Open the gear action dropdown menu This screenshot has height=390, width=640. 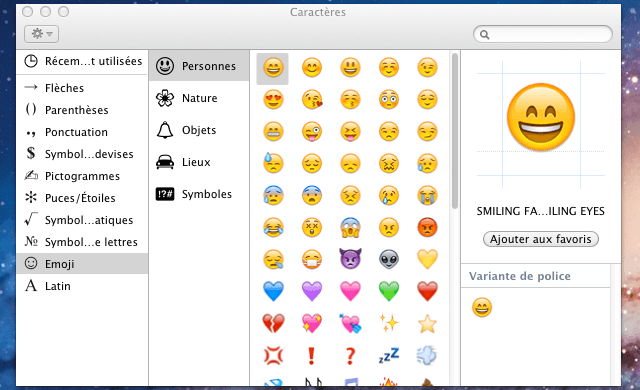click(41, 33)
